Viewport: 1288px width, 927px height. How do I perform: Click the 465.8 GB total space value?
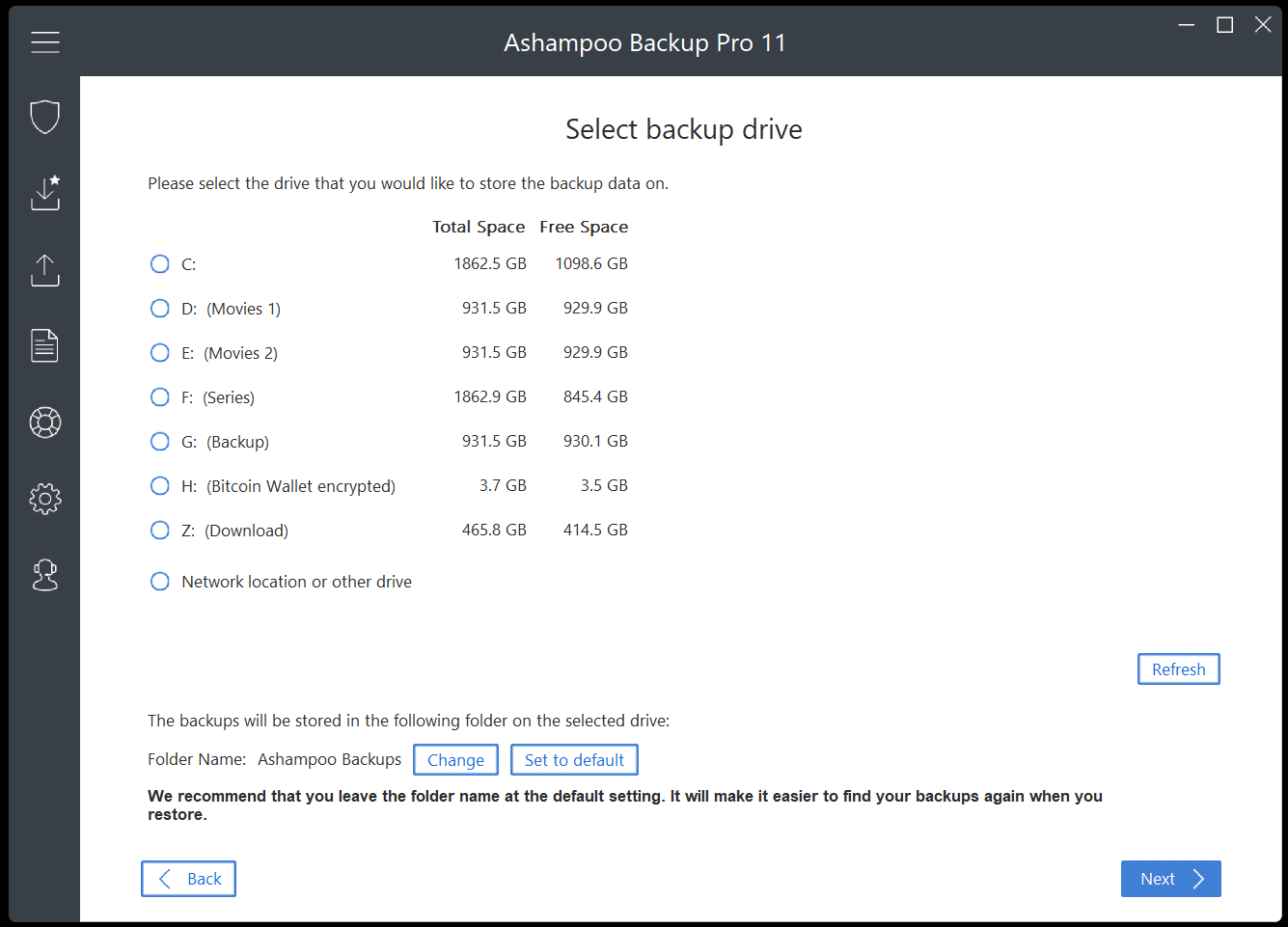pos(494,530)
